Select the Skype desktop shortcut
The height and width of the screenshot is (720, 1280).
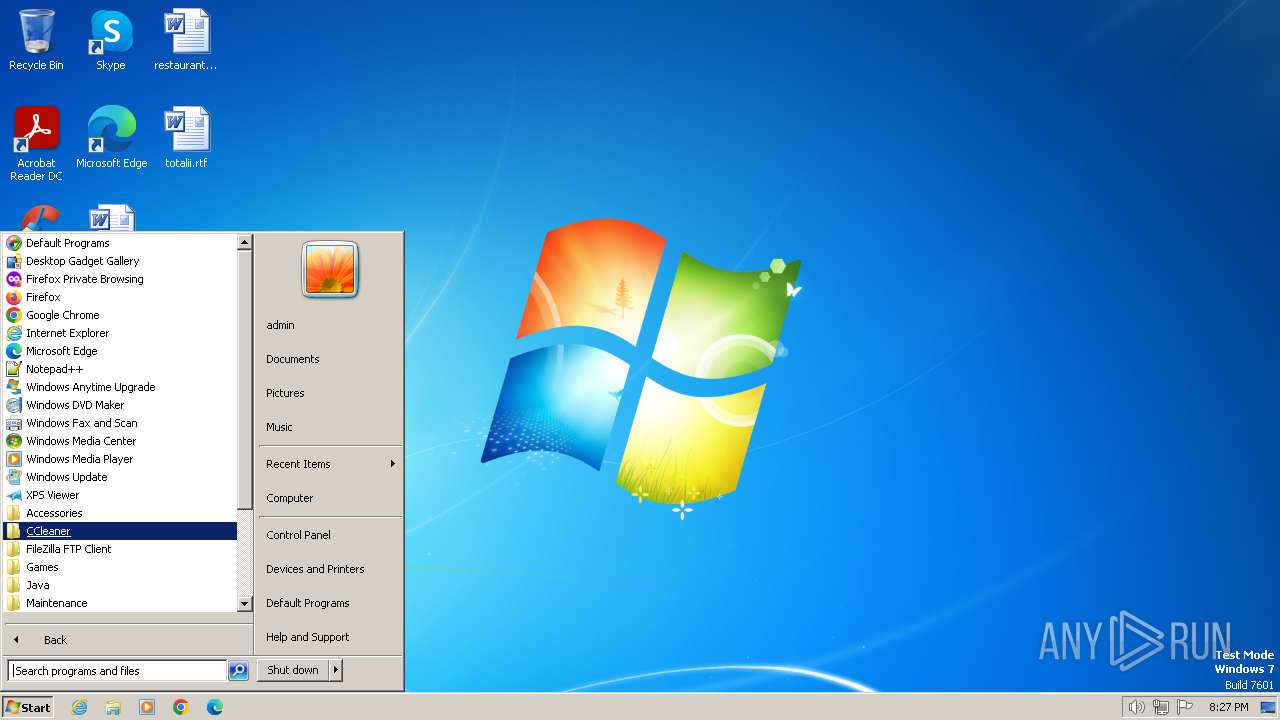[110, 40]
